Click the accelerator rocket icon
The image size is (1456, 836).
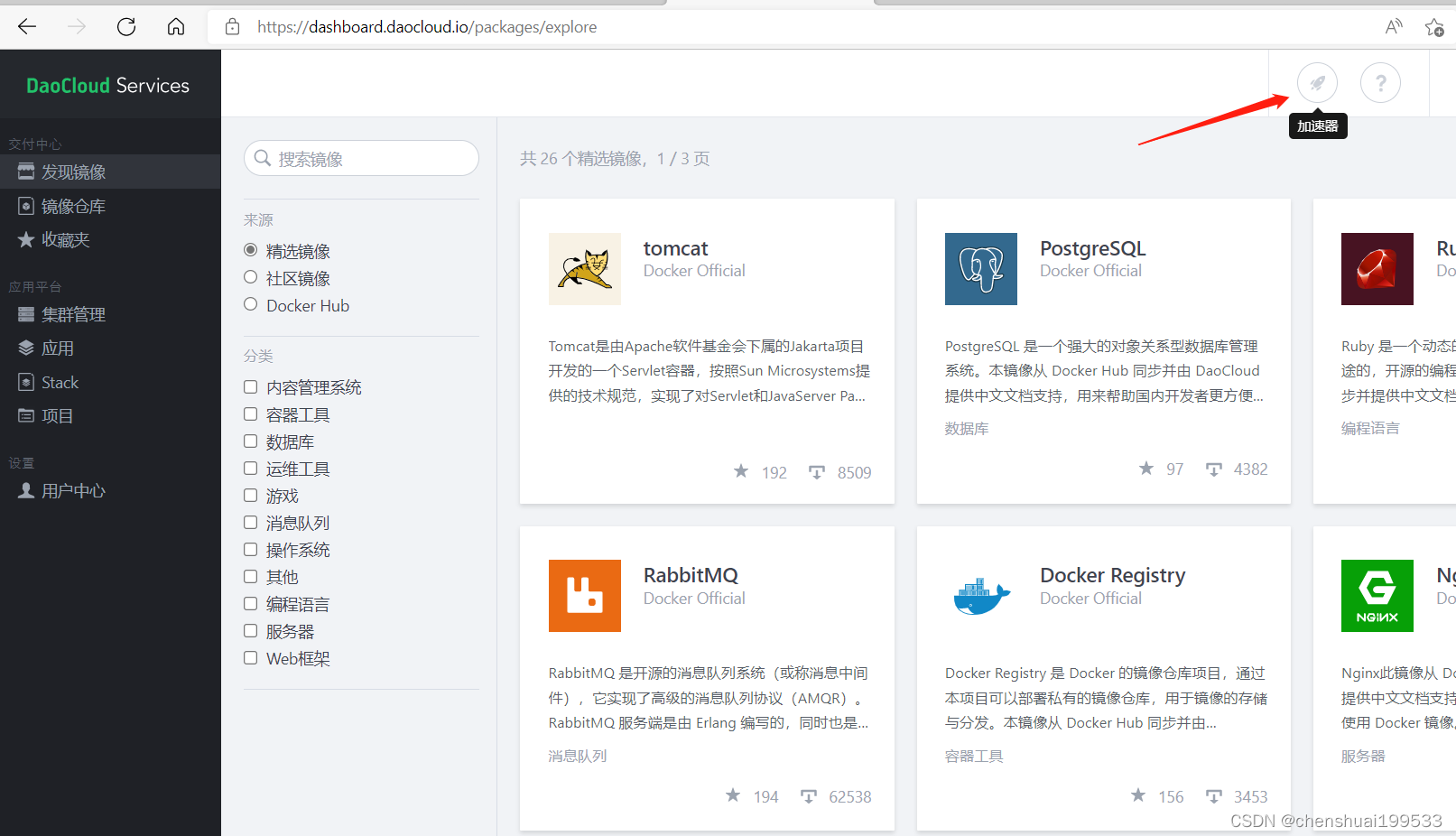tap(1317, 83)
